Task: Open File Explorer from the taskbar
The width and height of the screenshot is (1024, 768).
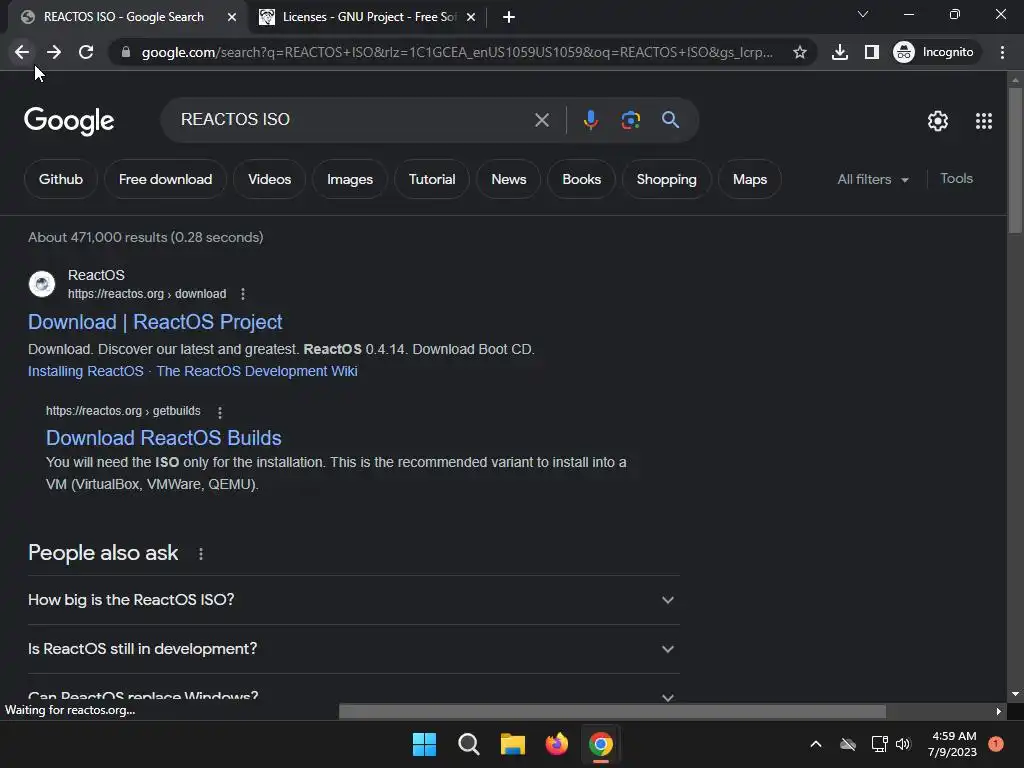Action: 513,744
